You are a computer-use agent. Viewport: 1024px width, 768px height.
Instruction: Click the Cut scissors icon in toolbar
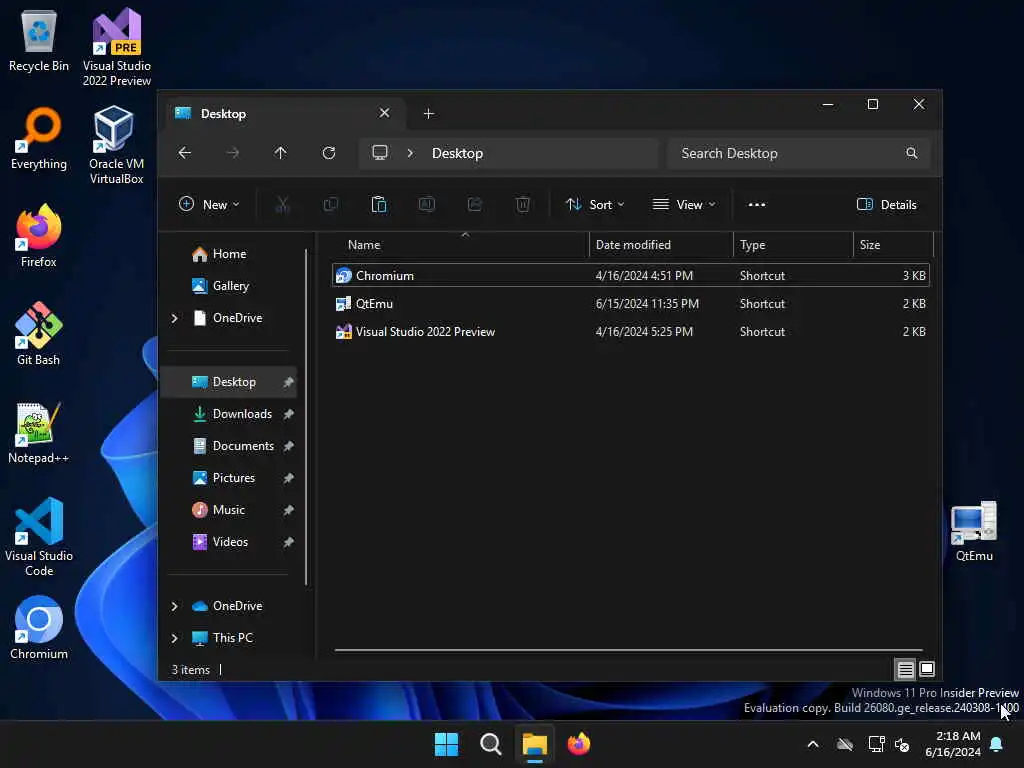point(282,204)
